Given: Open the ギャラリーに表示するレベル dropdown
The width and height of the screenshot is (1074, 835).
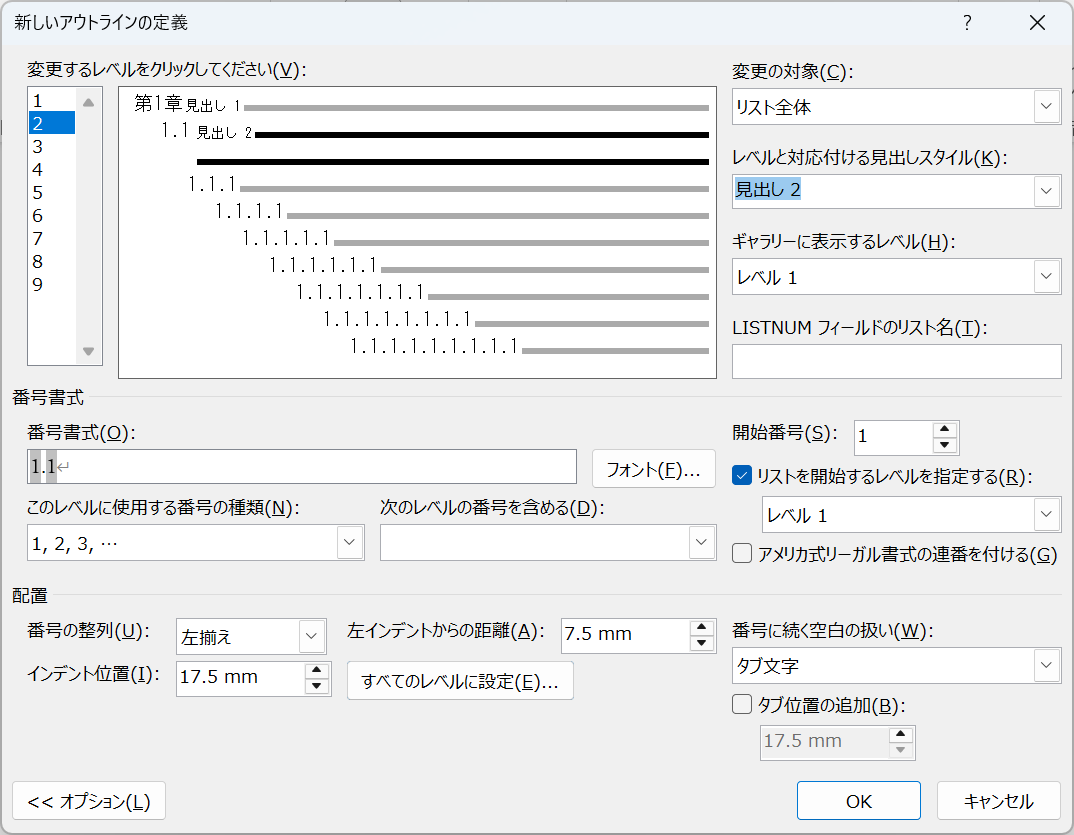Looking at the screenshot, I should [1046, 276].
